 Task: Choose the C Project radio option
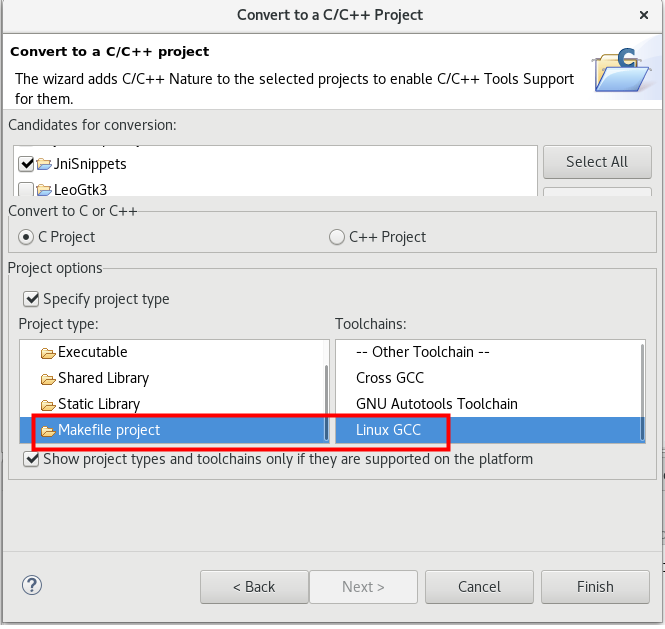(27, 237)
